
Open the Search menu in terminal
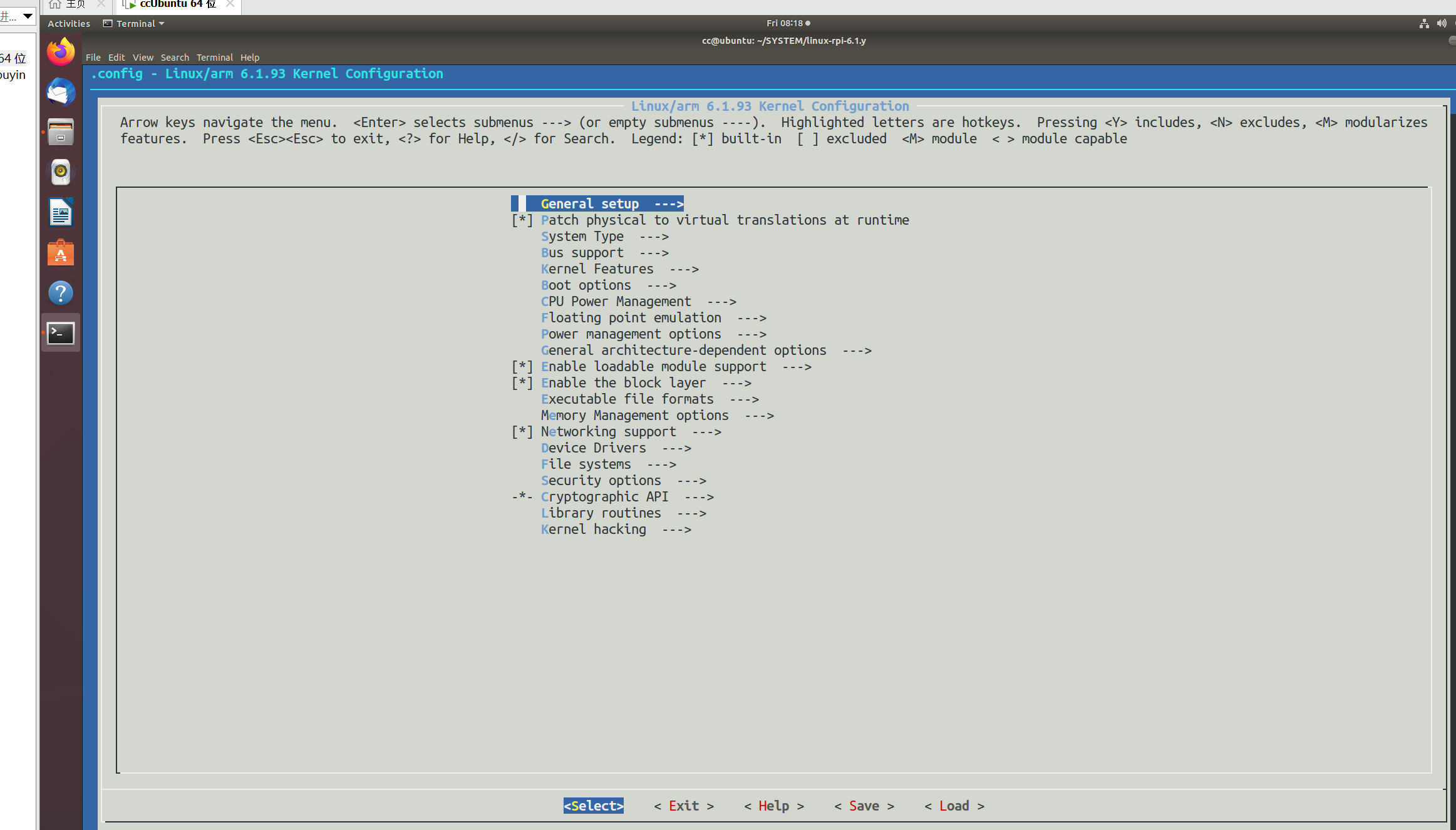tap(175, 58)
